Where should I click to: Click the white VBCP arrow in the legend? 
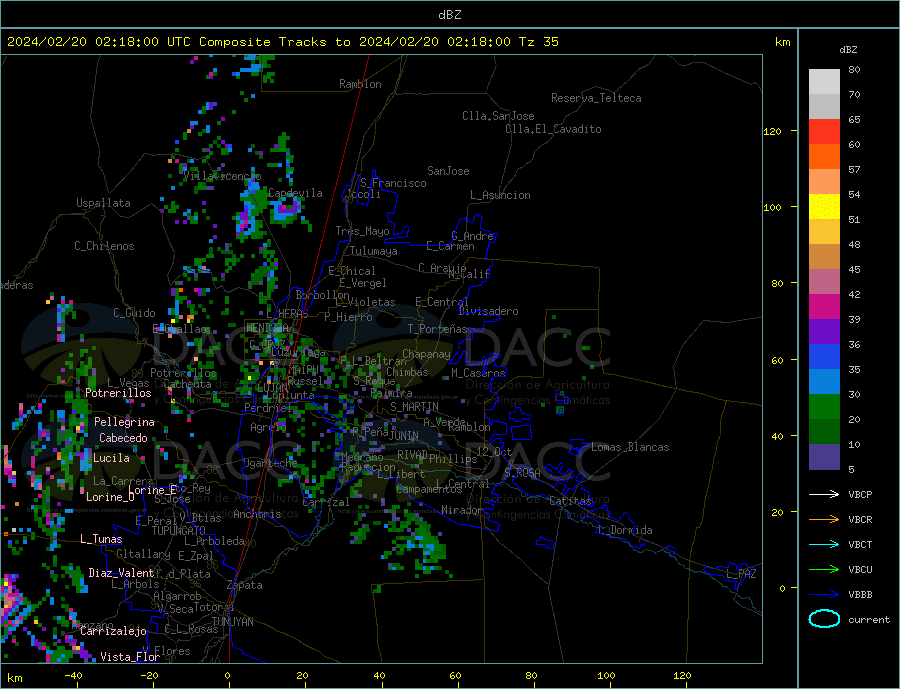click(824, 494)
